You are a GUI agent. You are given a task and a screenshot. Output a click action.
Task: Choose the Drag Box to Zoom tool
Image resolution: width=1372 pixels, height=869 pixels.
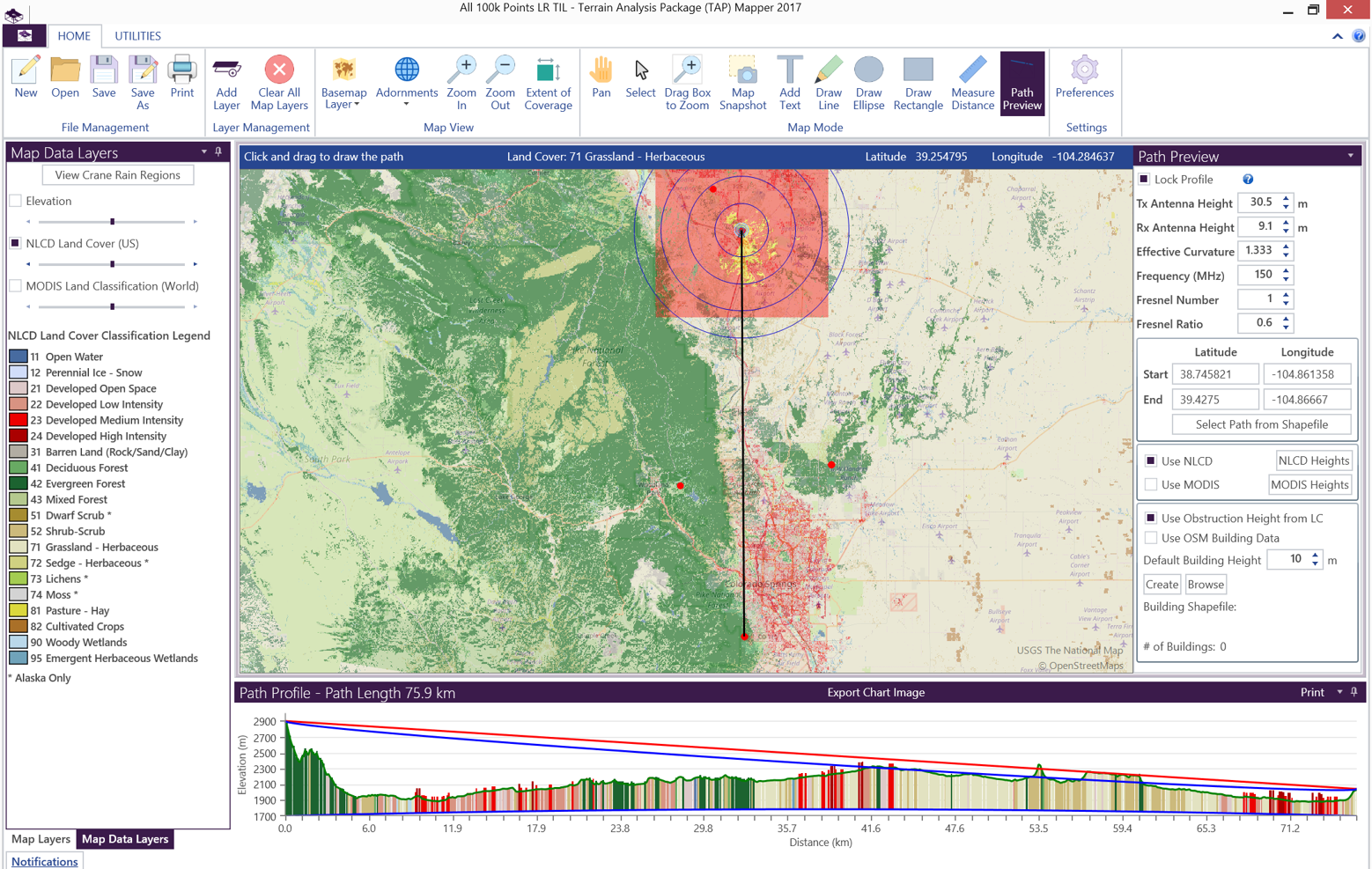pyautogui.click(x=687, y=83)
